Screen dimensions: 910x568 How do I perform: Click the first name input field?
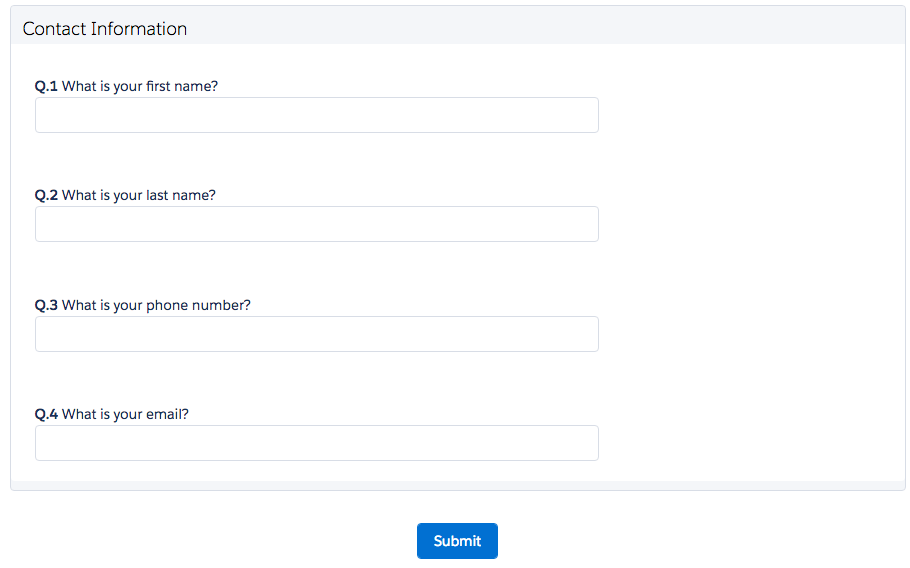point(316,115)
